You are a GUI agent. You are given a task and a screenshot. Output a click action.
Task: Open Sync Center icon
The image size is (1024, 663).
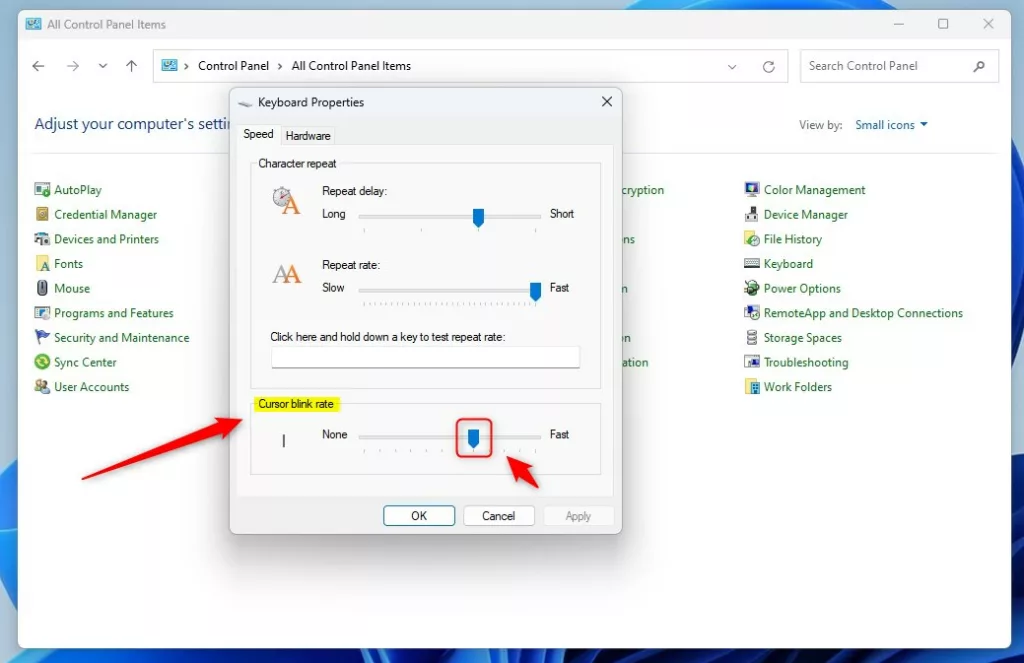point(42,362)
